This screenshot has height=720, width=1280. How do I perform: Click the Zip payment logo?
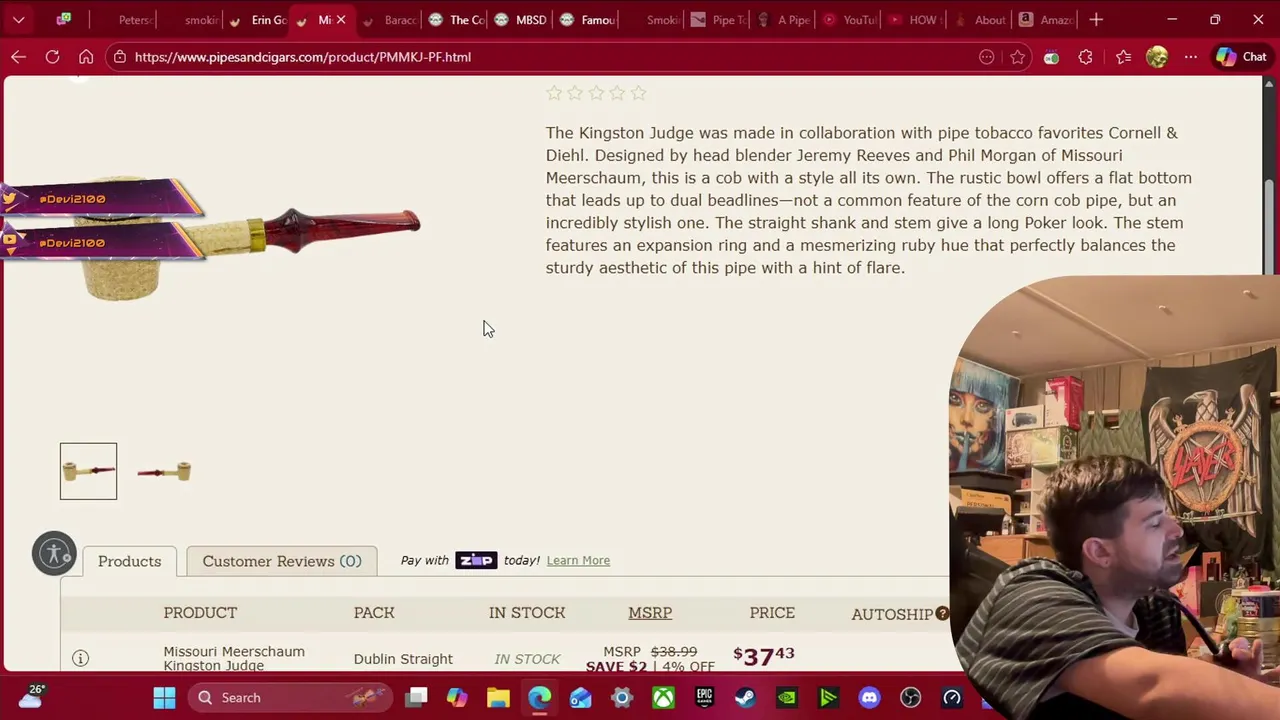[x=476, y=560]
